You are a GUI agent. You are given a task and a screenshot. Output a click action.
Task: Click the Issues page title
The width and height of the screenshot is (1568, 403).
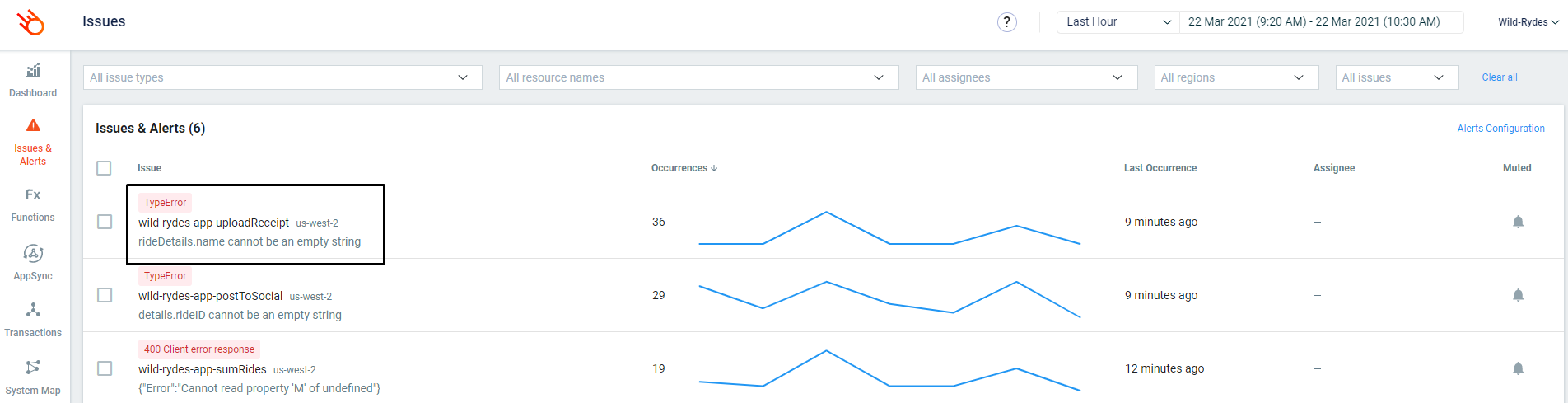pyautogui.click(x=104, y=21)
